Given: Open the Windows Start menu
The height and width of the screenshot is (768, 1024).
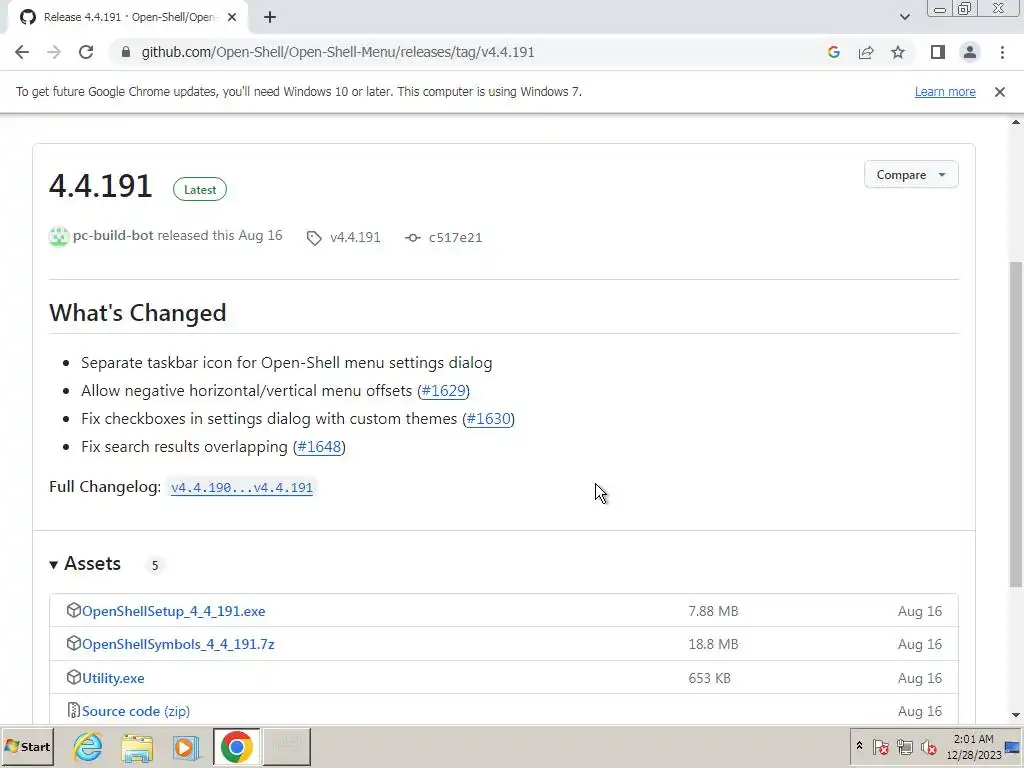Looking at the screenshot, I should pos(27,746).
